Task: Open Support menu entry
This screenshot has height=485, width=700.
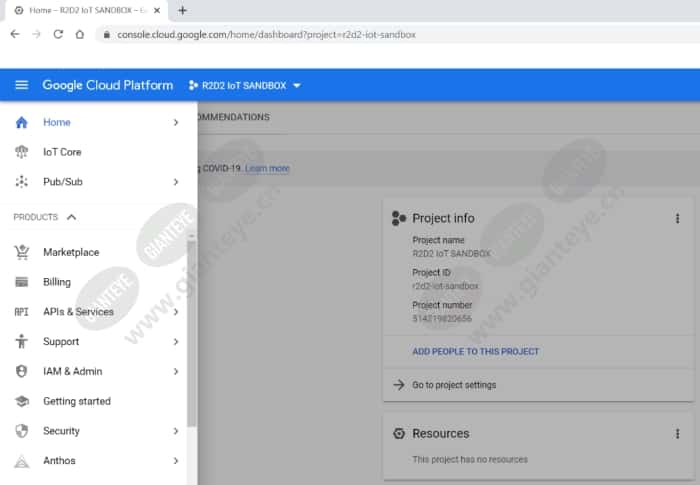Action: [61, 342]
